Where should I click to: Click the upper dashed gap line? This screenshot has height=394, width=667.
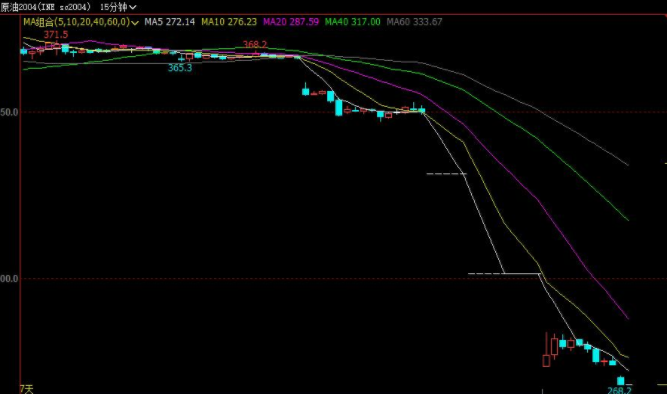click(447, 174)
